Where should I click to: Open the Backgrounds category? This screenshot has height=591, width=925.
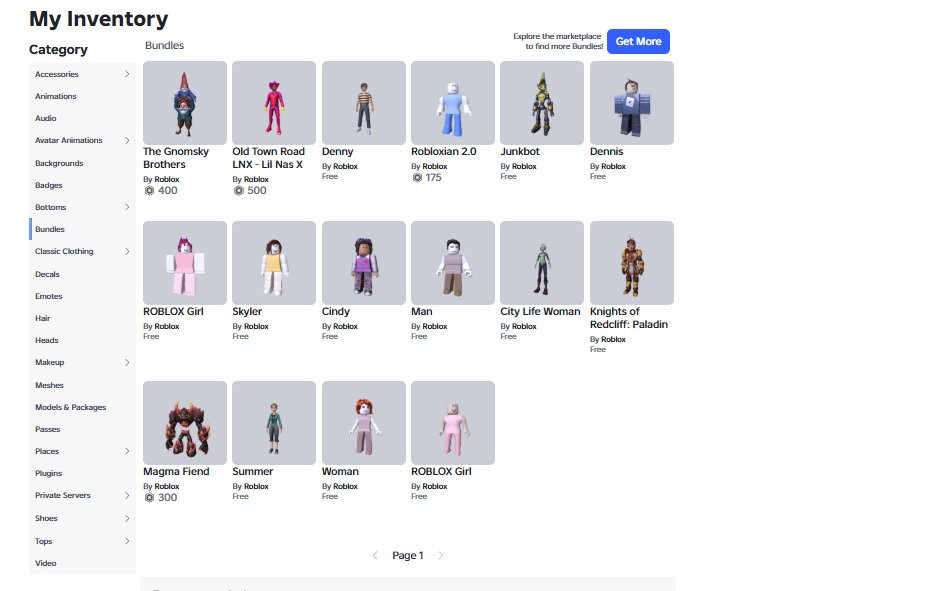(x=59, y=163)
